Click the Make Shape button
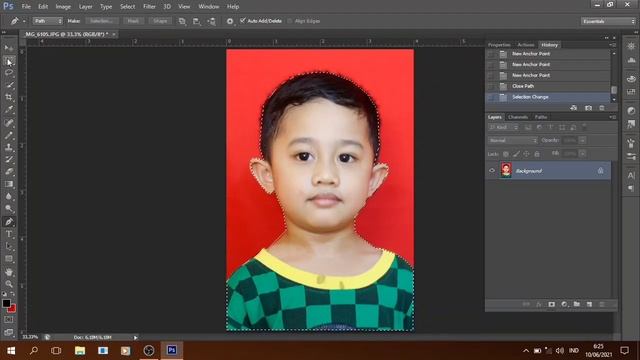 click(x=160, y=21)
